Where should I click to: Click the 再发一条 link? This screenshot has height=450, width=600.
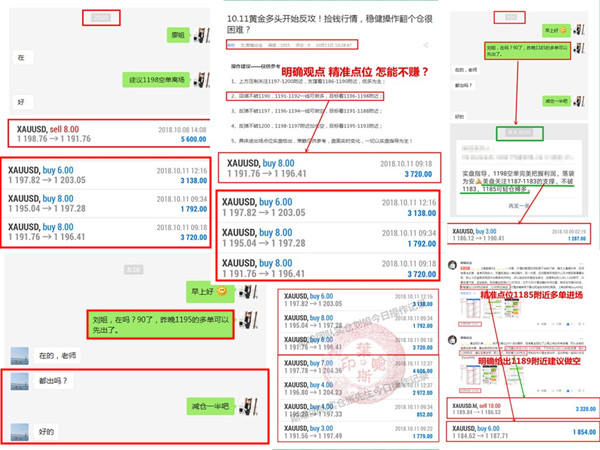tap(519, 206)
